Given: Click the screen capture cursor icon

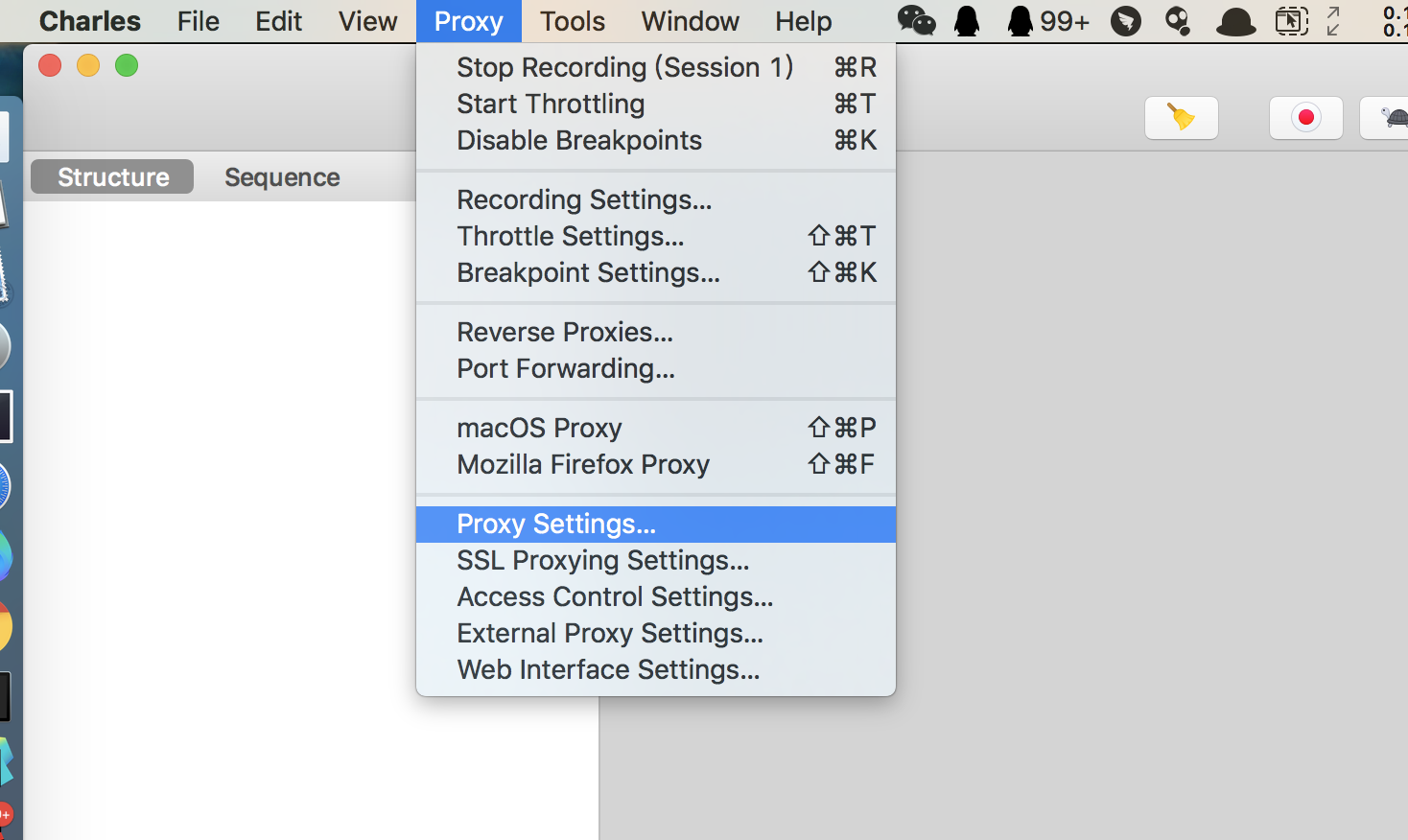Looking at the screenshot, I should 1291,21.
